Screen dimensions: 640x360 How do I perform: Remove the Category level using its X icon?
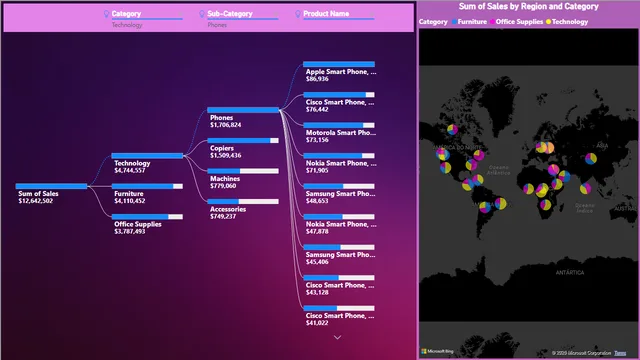(180, 14)
